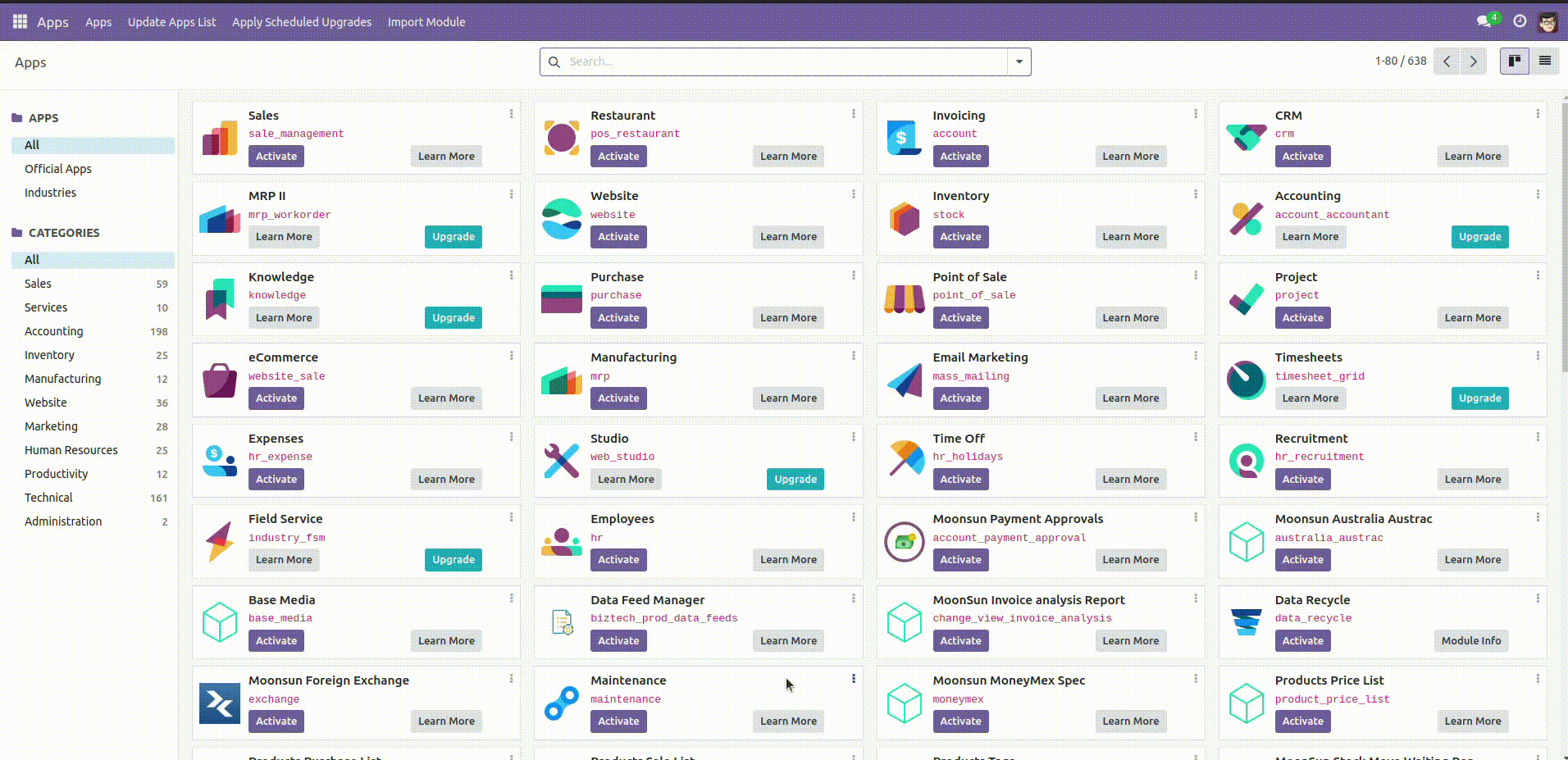Select Administration category
Screen dimensions: 1568x760
(x=93, y=521)
